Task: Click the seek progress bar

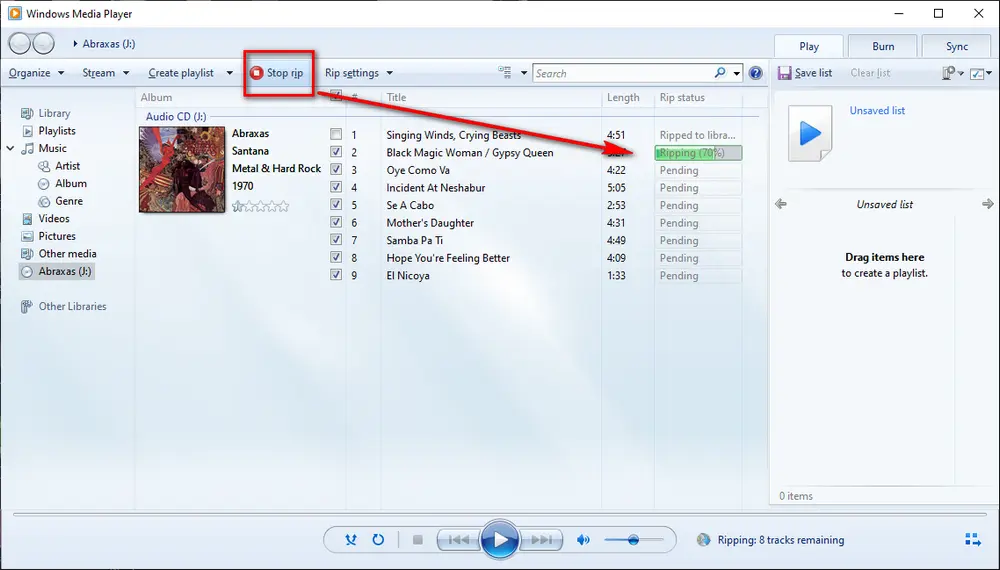Action: click(x=499, y=513)
